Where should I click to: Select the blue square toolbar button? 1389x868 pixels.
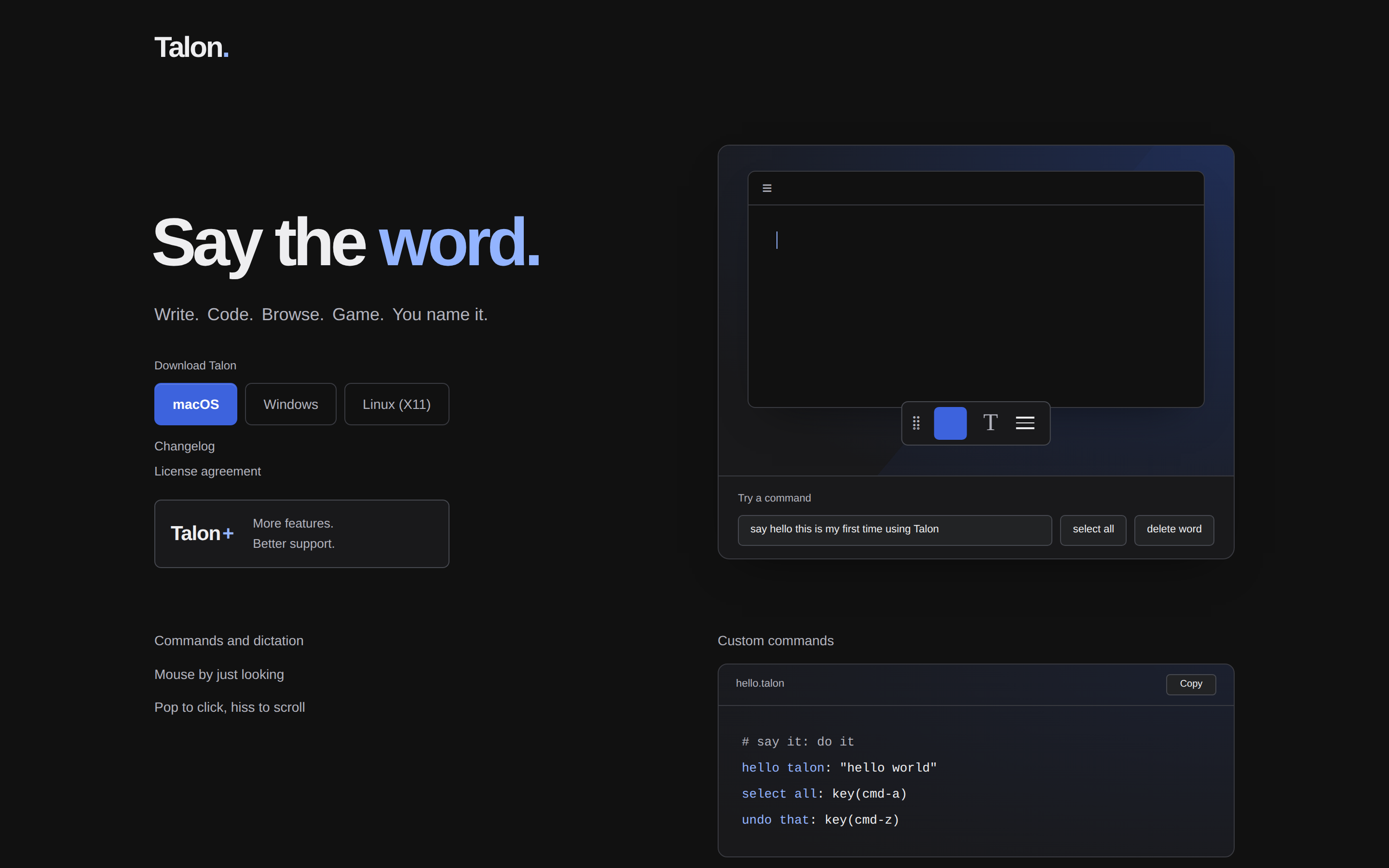[x=950, y=423]
